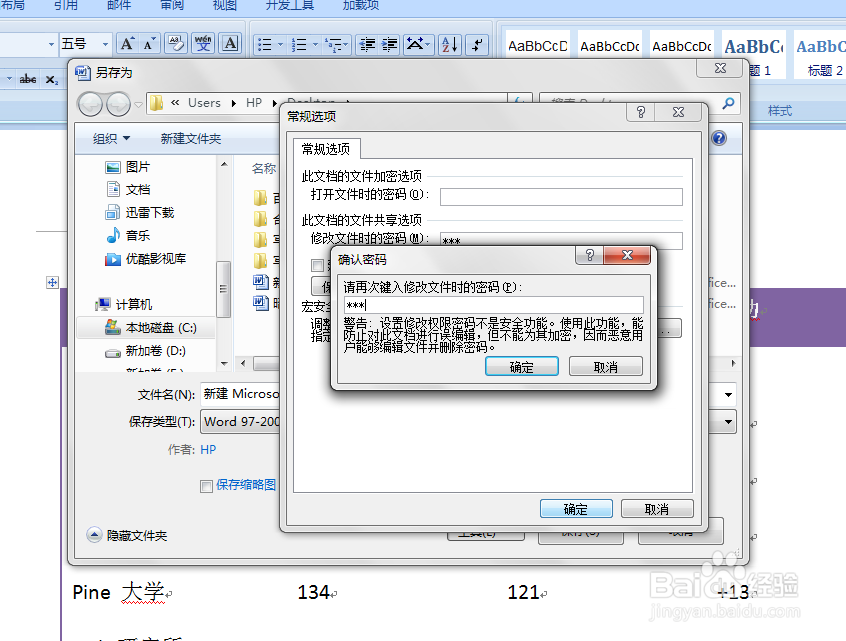
Task: Click the Clear Formatting eraser icon
Action: (176, 44)
